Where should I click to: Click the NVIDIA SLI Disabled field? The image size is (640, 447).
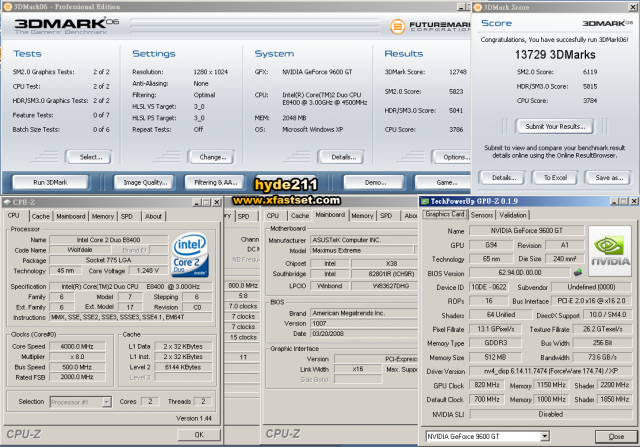551,414
